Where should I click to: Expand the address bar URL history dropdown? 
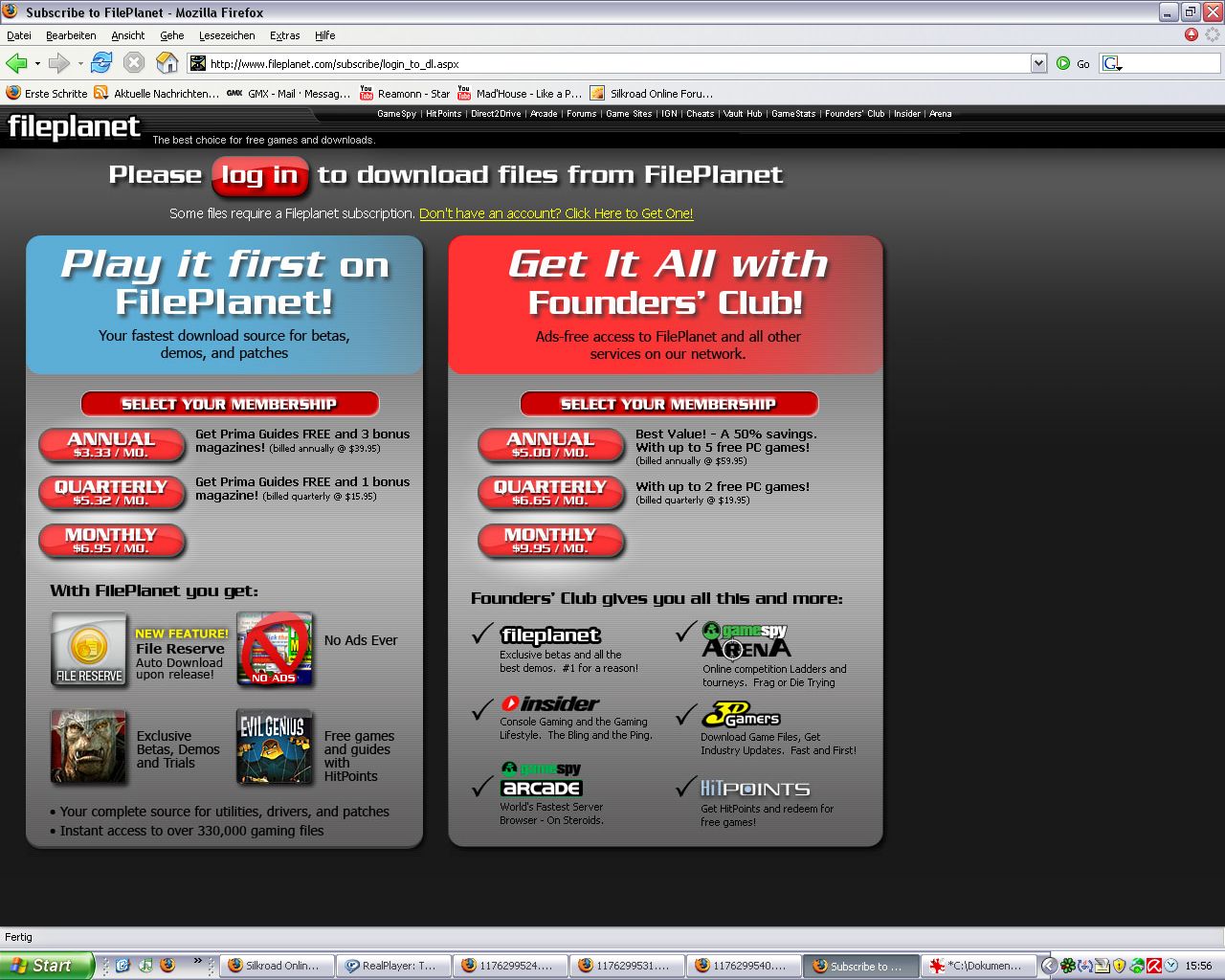1038,63
